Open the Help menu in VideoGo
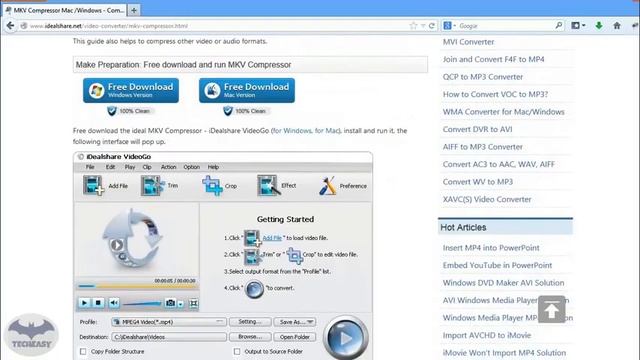This screenshot has width=640, height=360. coord(213,167)
